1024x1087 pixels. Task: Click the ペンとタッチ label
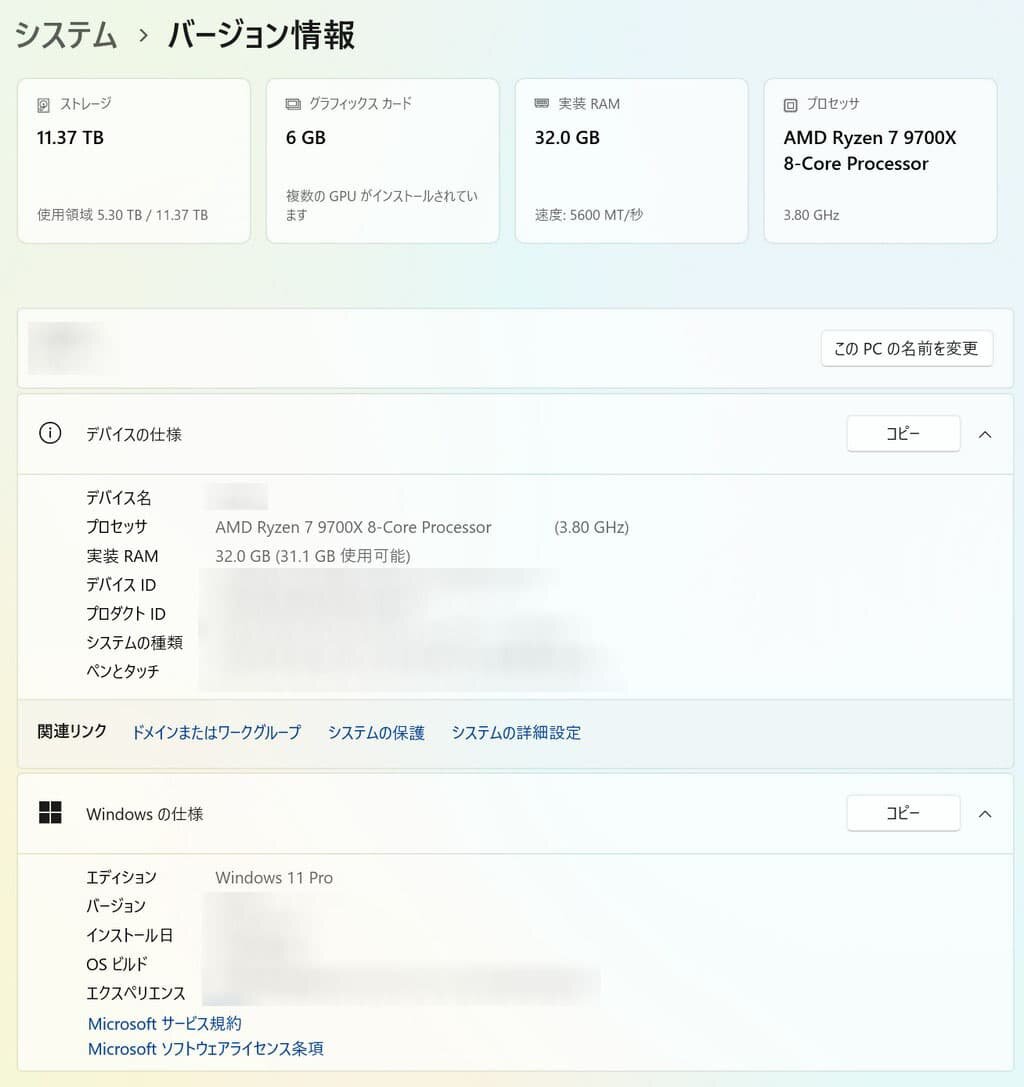[x=123, y=671]
